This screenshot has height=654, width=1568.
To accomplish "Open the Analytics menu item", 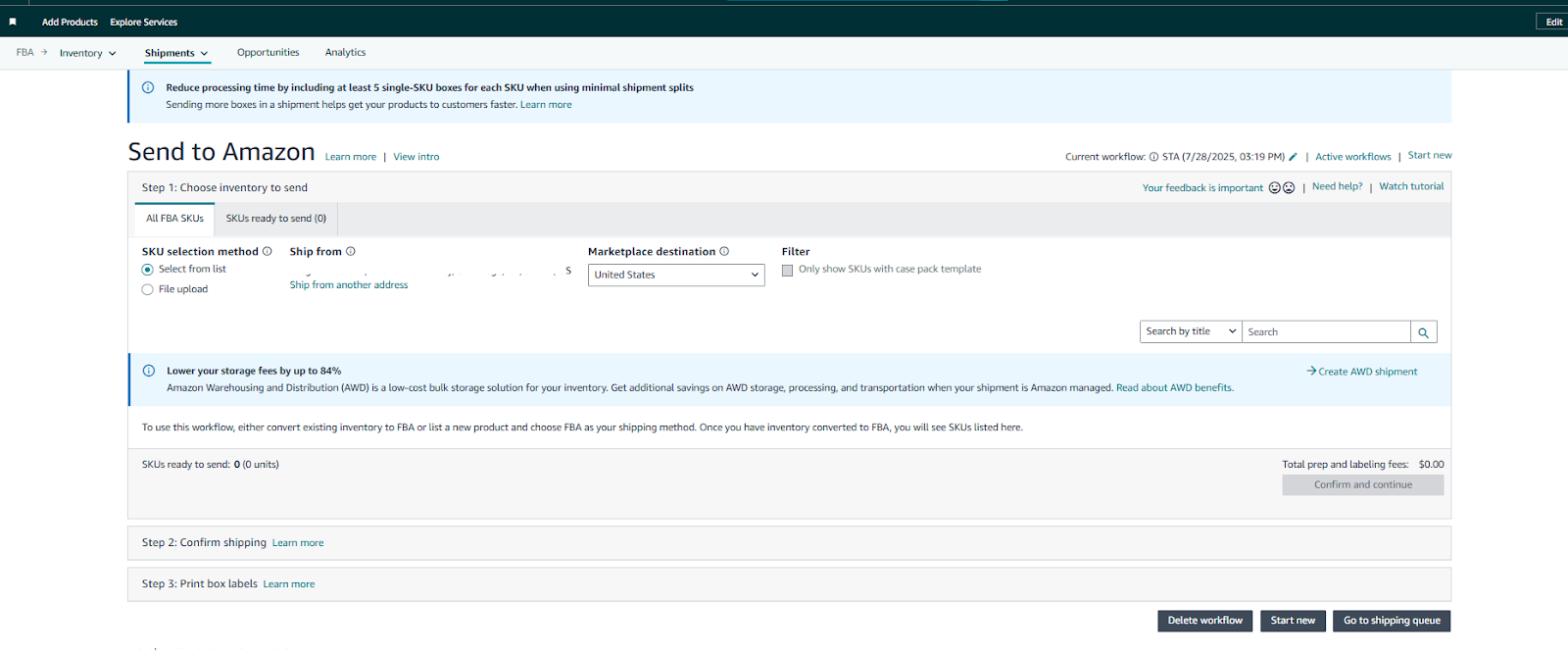I will 345,53.
